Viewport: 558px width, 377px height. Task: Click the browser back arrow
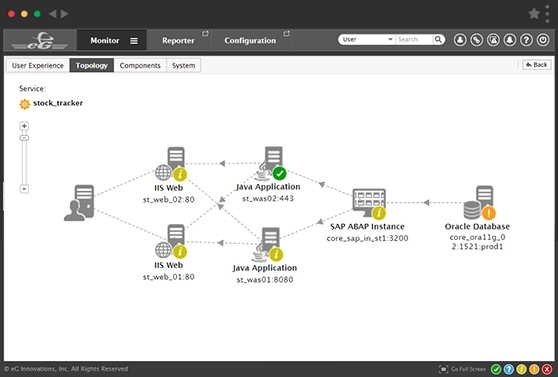tap(52, 14)
